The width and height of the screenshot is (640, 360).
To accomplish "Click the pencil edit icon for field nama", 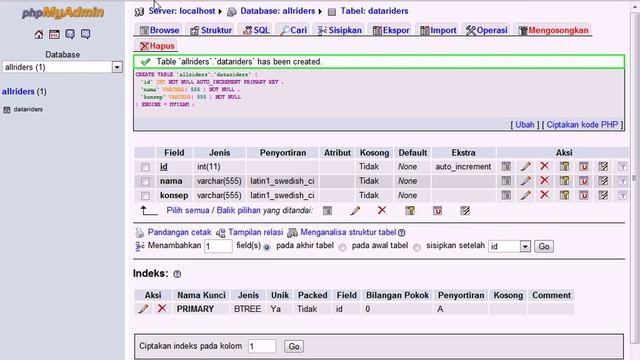I will point(525,181).
